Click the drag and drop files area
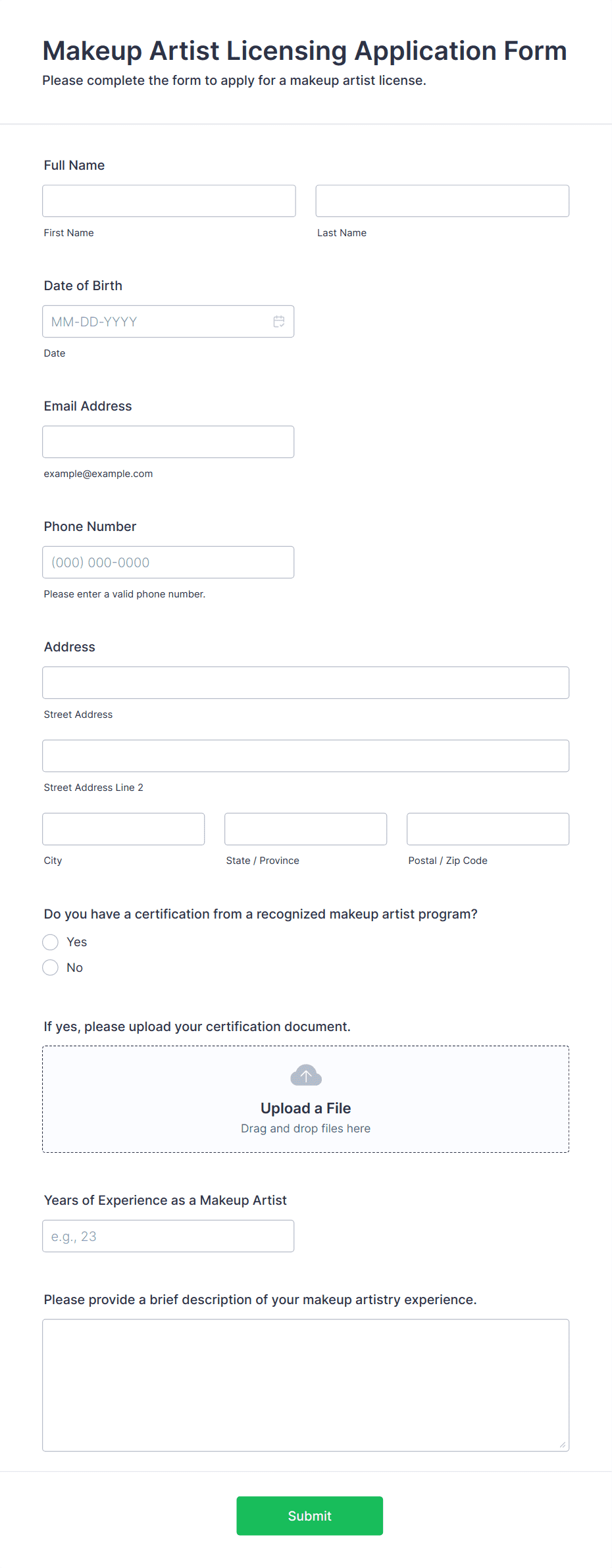The image size is (612, 1568). coord(306,1099)
